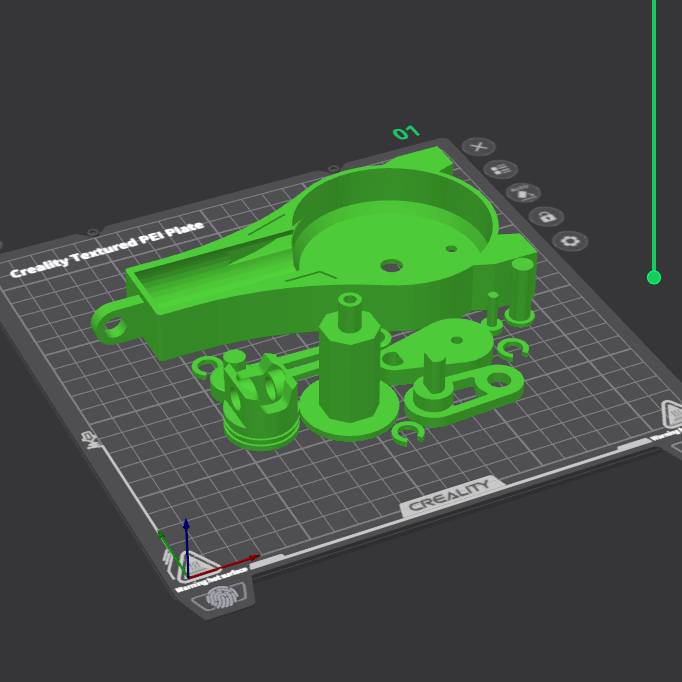Screen dimensions: 682x682
Task: Open plate settings gear icon
Action: tap(570, 241)
